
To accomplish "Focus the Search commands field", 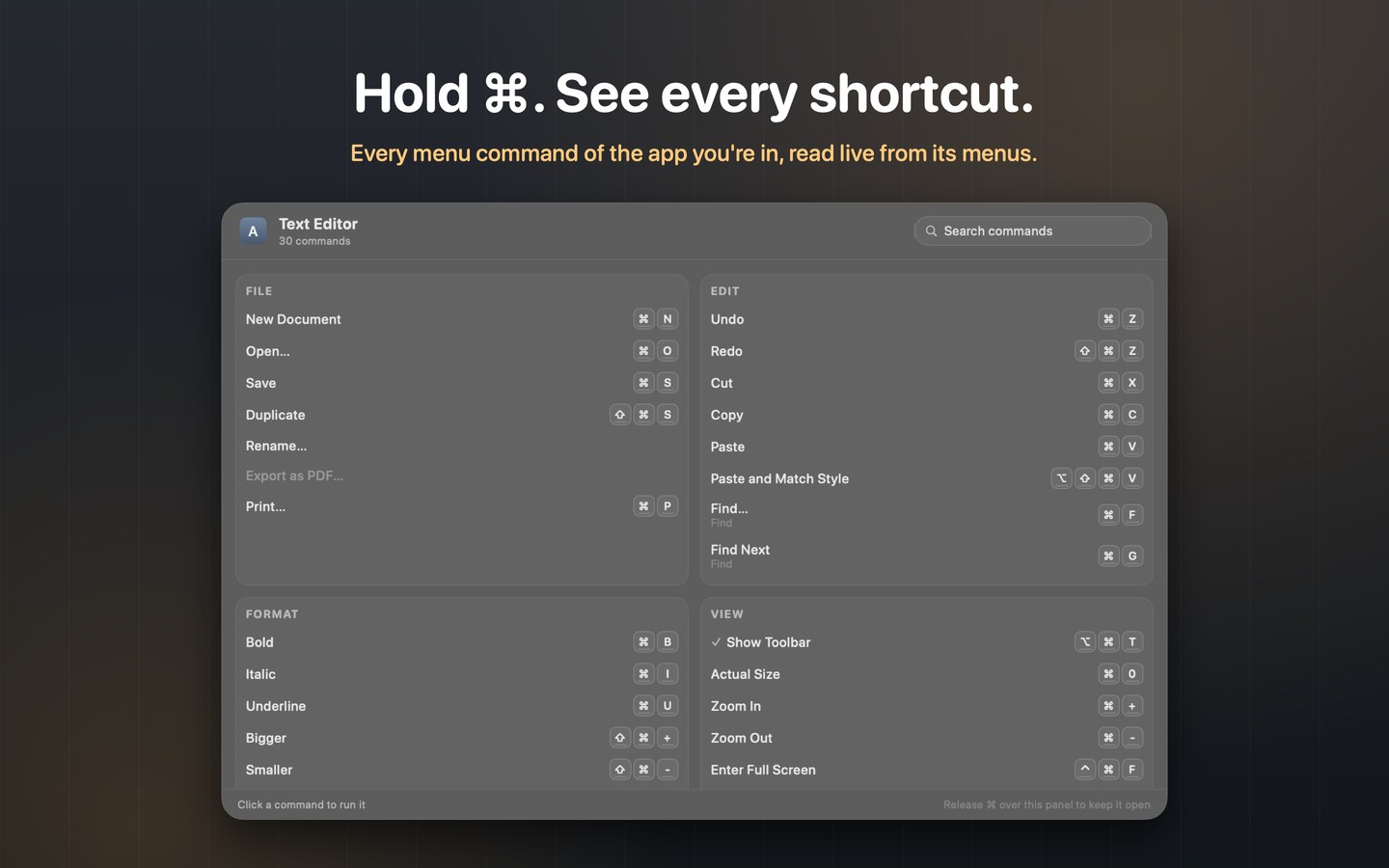I will (1032, 231).
